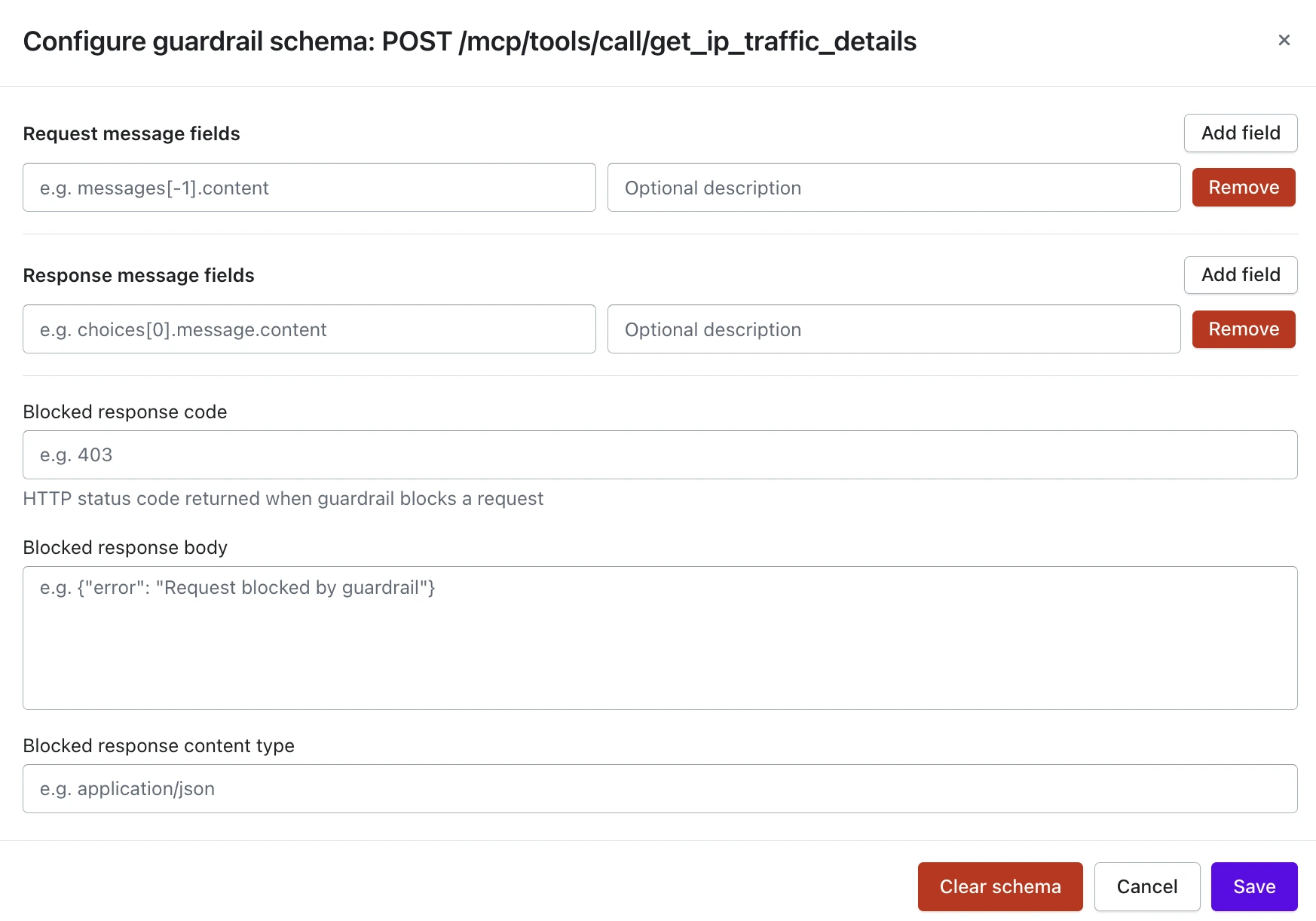Focus the Blocked response body textarea

(660, 638)
